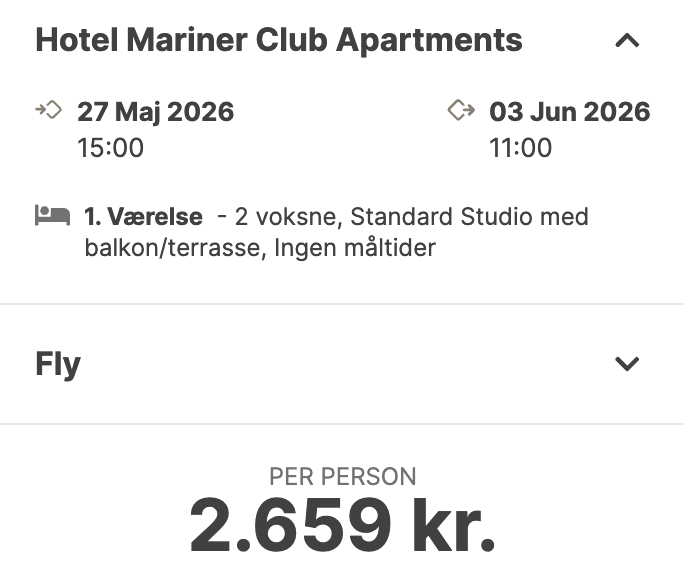The image size is (684, 586).
Task: Expand the Fly section chevron
Action: click(x=627, y=363)
